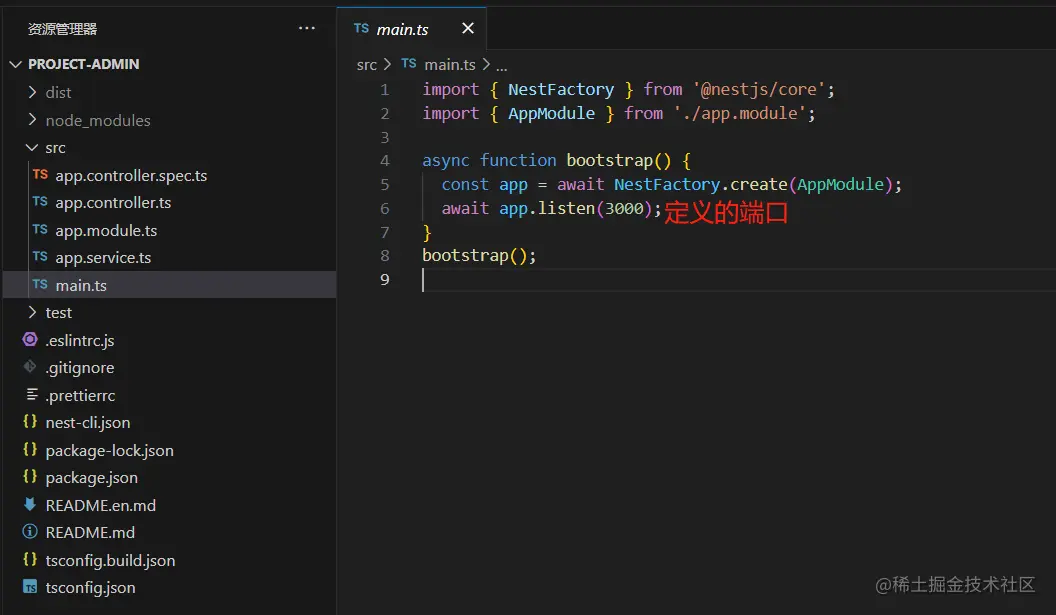Click the bootstrap function name on line 4
Image resolution: width=1056 pixels, height=615 pixels.
(609, 160)
